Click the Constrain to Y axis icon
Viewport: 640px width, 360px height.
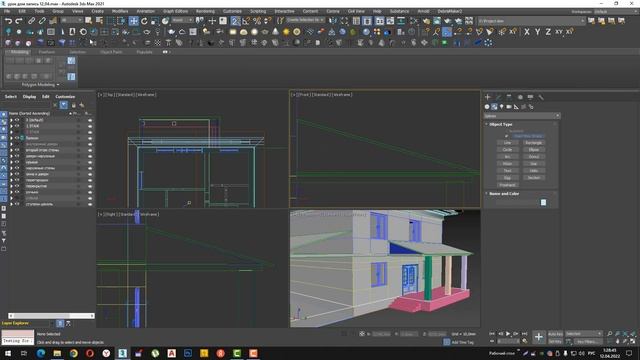[x=538, y=32]
